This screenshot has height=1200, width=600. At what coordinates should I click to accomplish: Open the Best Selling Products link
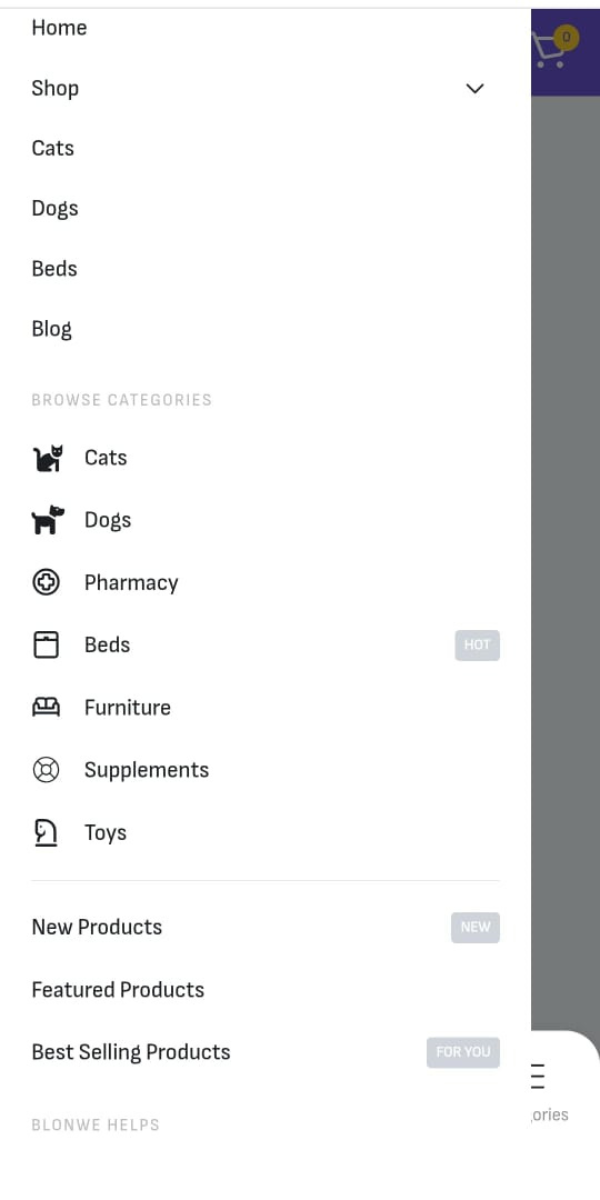131,1052
